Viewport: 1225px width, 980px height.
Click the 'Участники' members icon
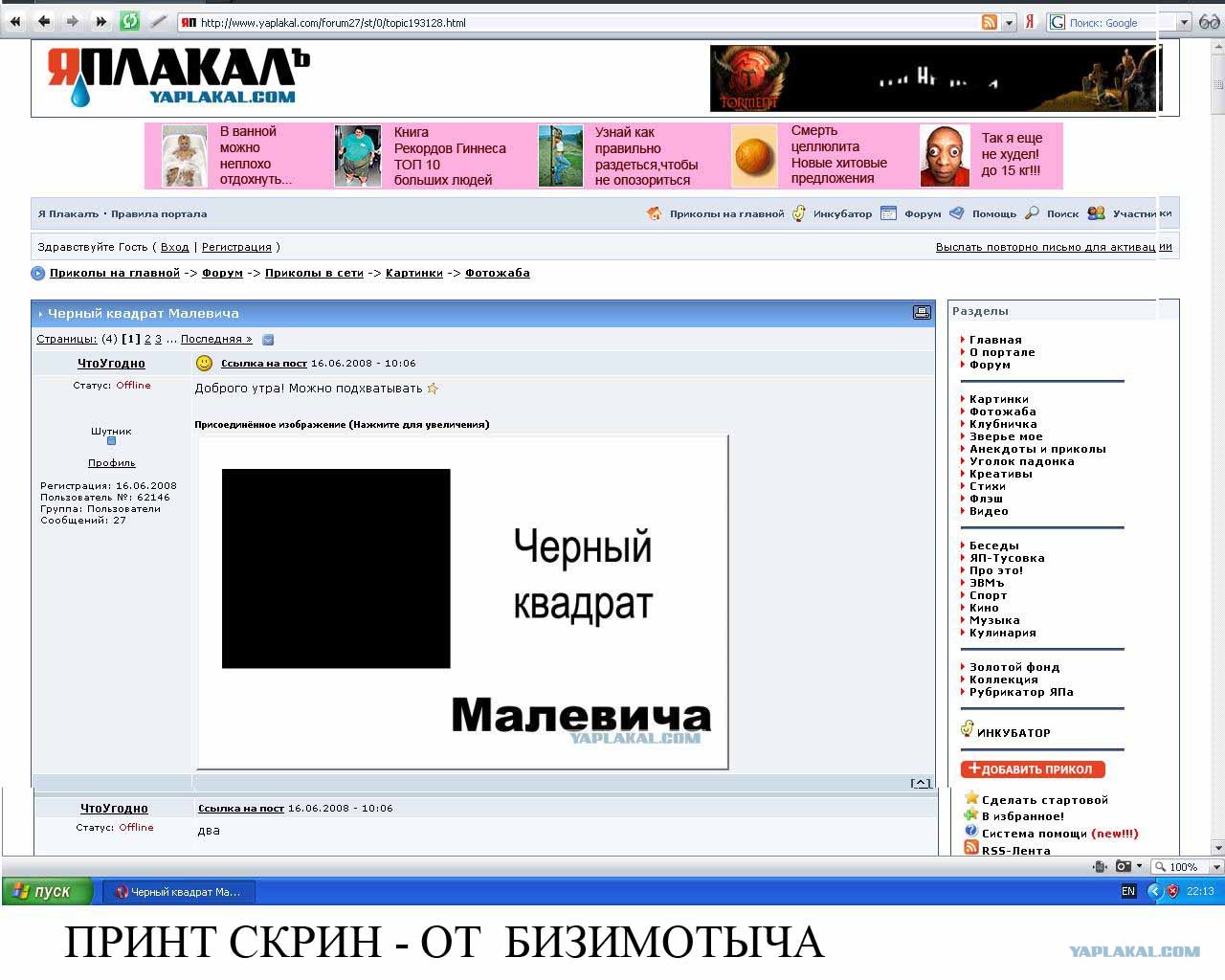pyautogui.click(x=1097, y=213)
